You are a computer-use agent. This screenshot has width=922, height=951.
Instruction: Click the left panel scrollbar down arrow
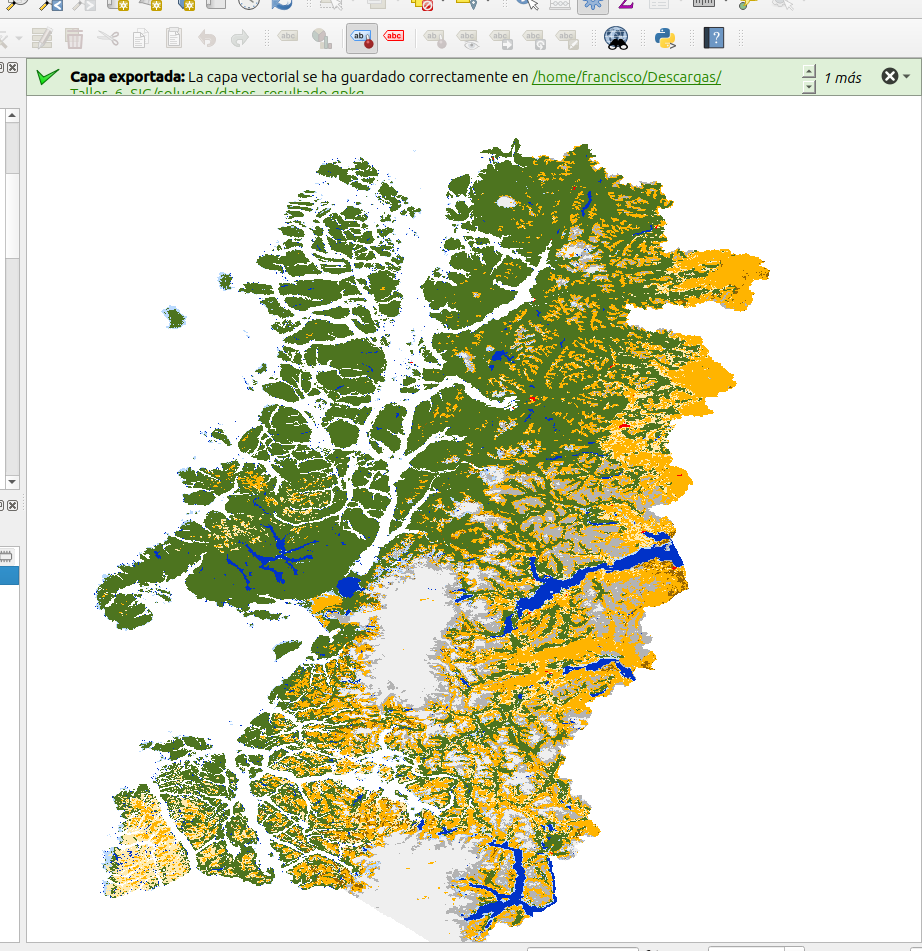coord(11,481)
